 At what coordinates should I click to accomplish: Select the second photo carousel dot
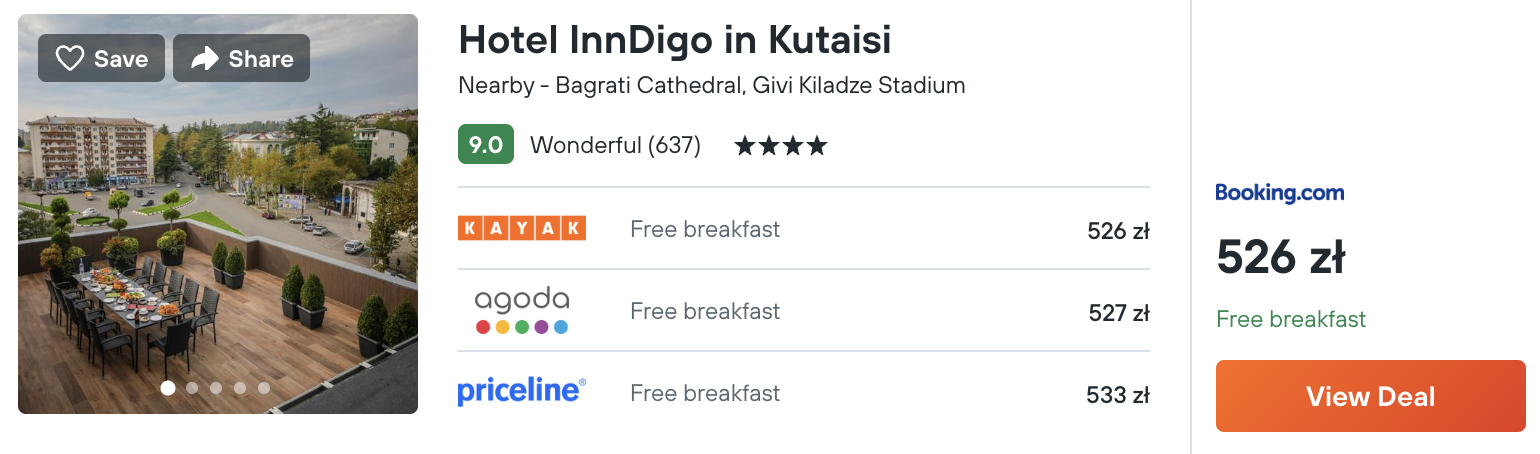pyautogui.click(x=192, y=388)
